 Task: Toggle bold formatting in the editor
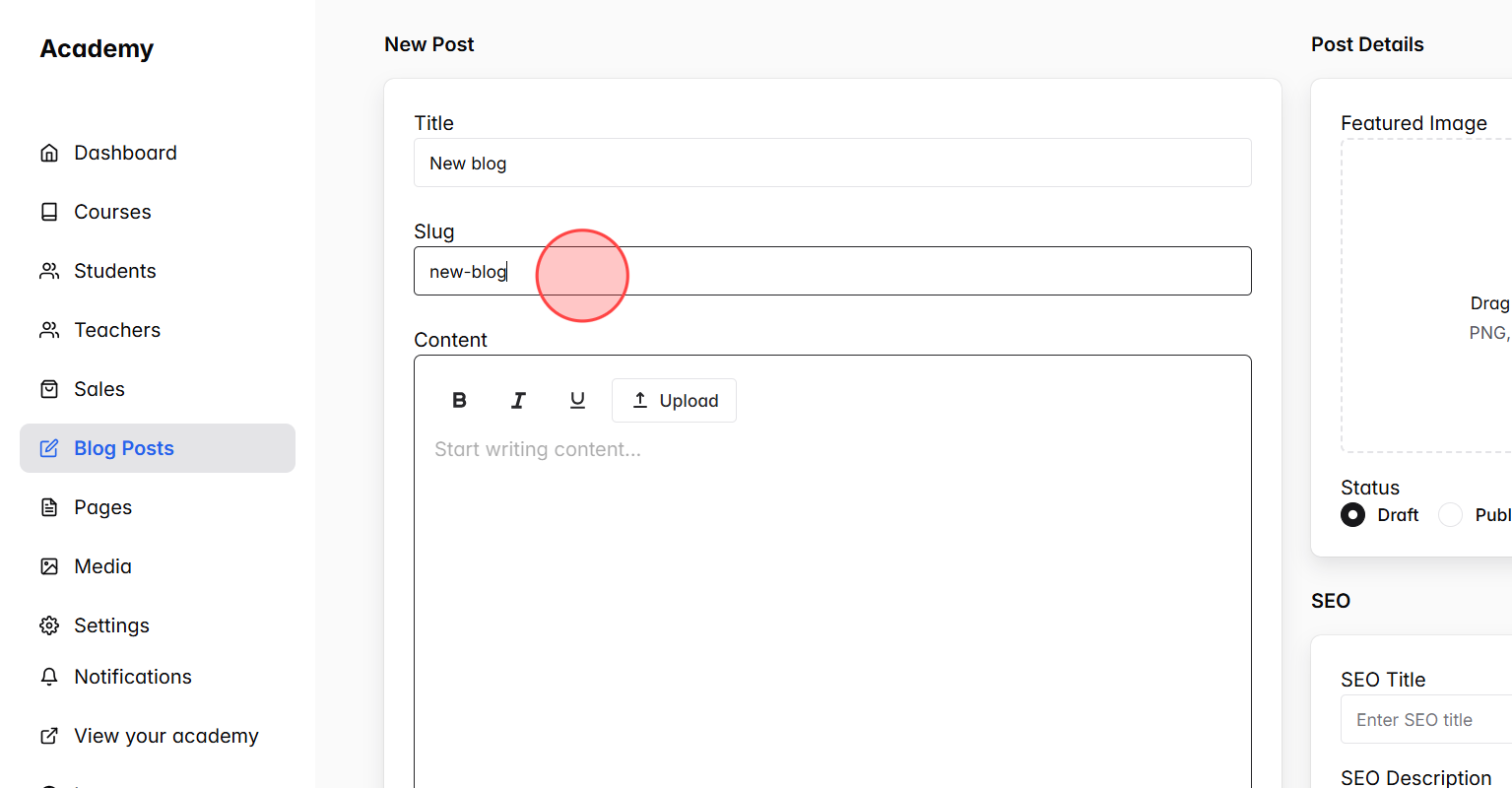[x=459, y=400]
